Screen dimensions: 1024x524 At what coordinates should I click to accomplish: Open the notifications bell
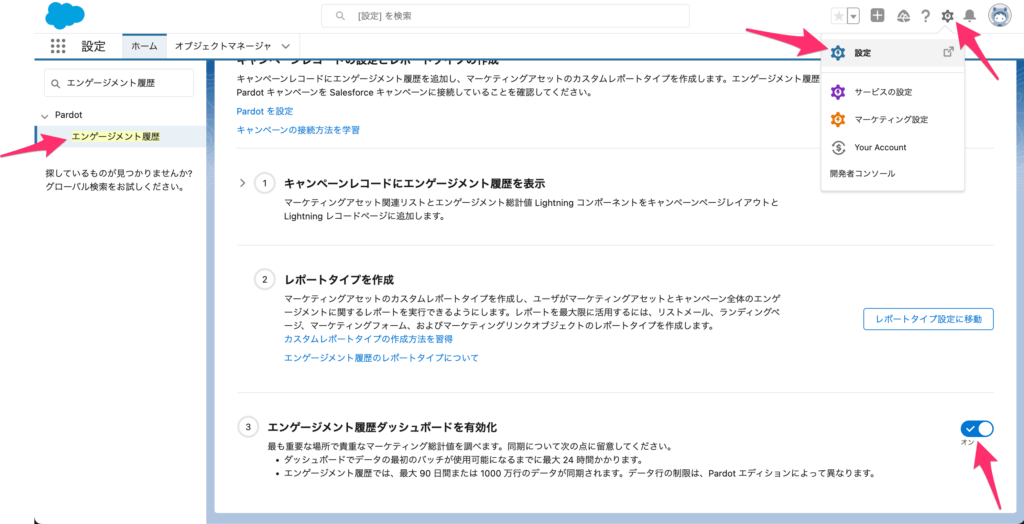[x=969, y=16]
